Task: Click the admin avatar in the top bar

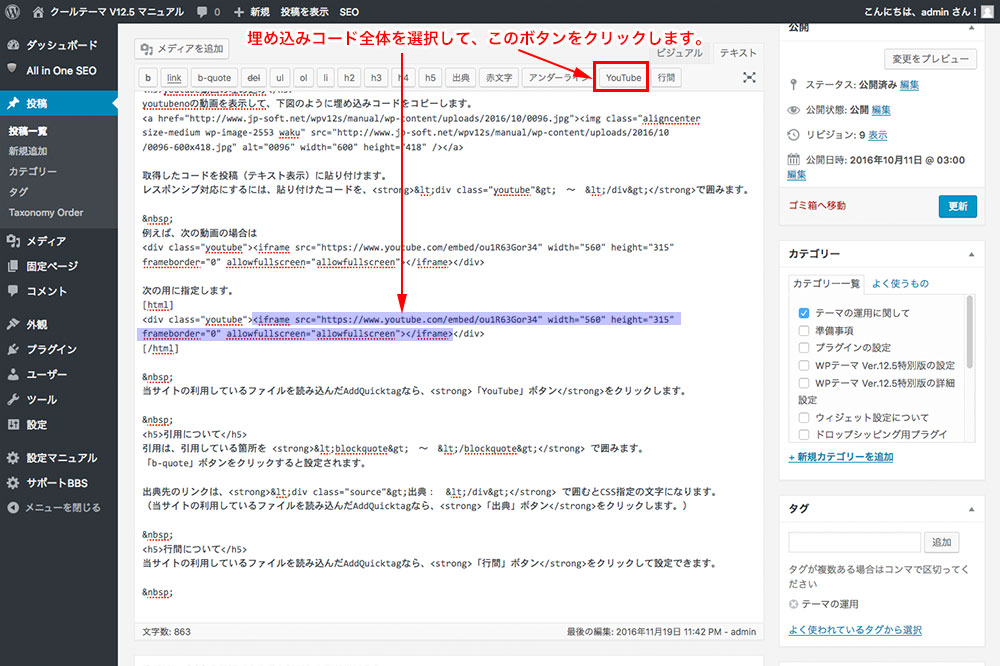Action: (990, 11)
